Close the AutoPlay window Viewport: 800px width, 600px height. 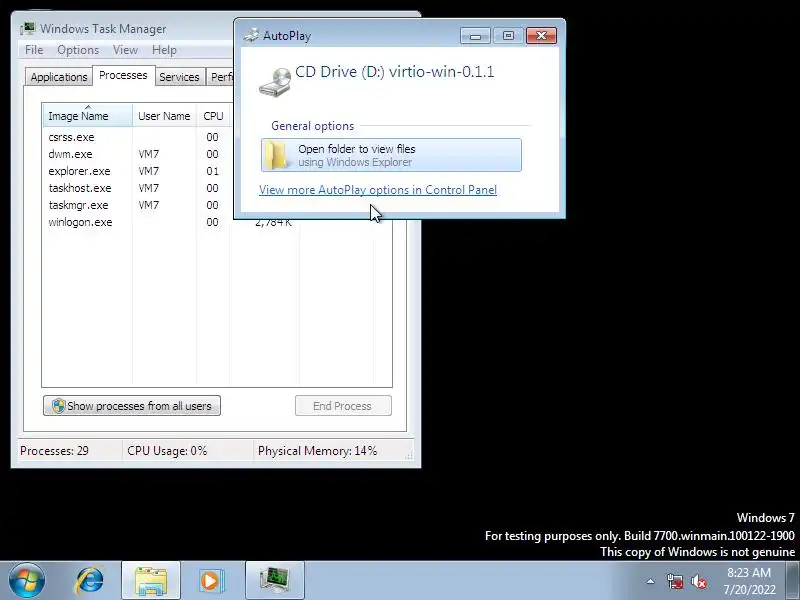(x=541, y=36)
